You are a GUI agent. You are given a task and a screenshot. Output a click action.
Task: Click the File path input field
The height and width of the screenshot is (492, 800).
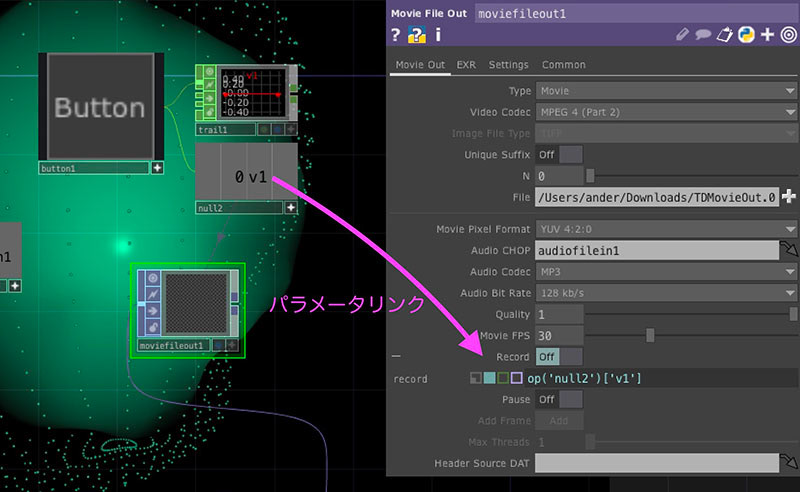657,197
